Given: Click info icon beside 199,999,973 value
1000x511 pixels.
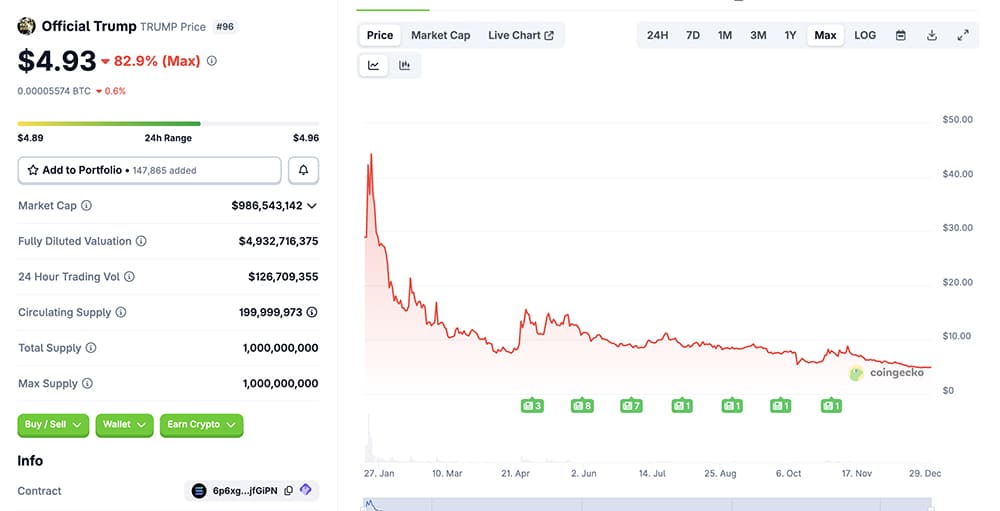Looking at the screenshot, I should [312, 313].
